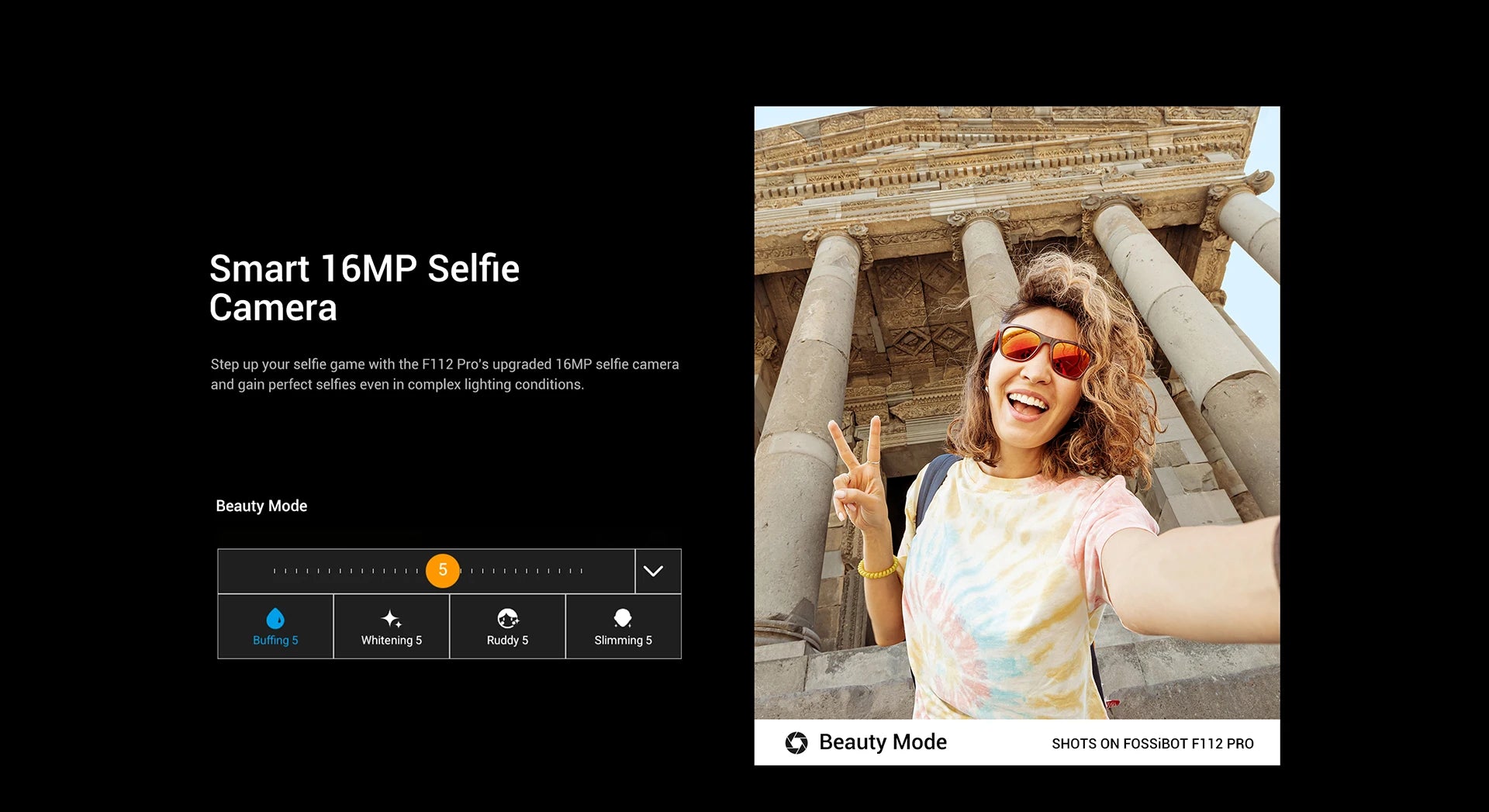Click the selfie camera description paragraph
The image size is (1489, 812).
444,375
